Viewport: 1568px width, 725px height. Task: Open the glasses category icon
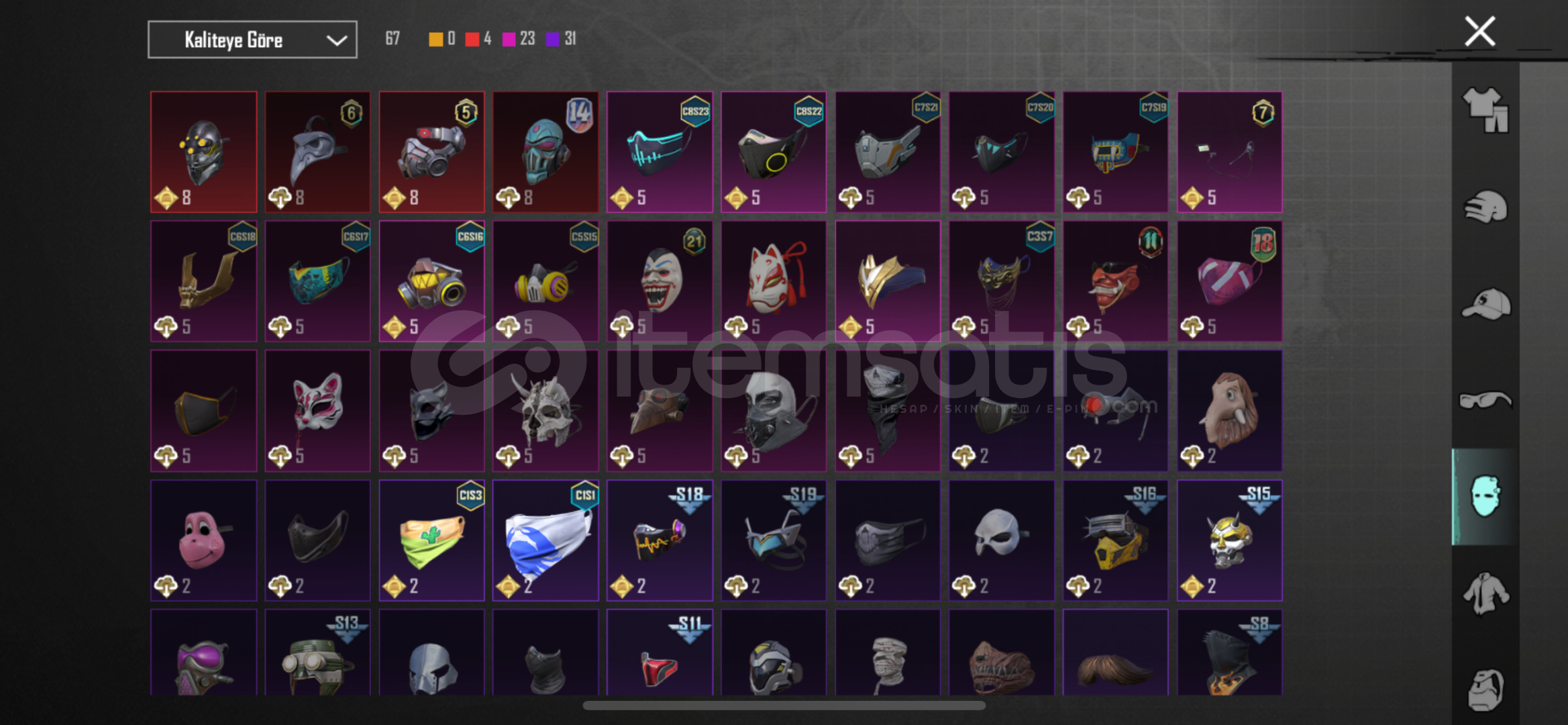pyautogui.click(x=1485, y=401)
